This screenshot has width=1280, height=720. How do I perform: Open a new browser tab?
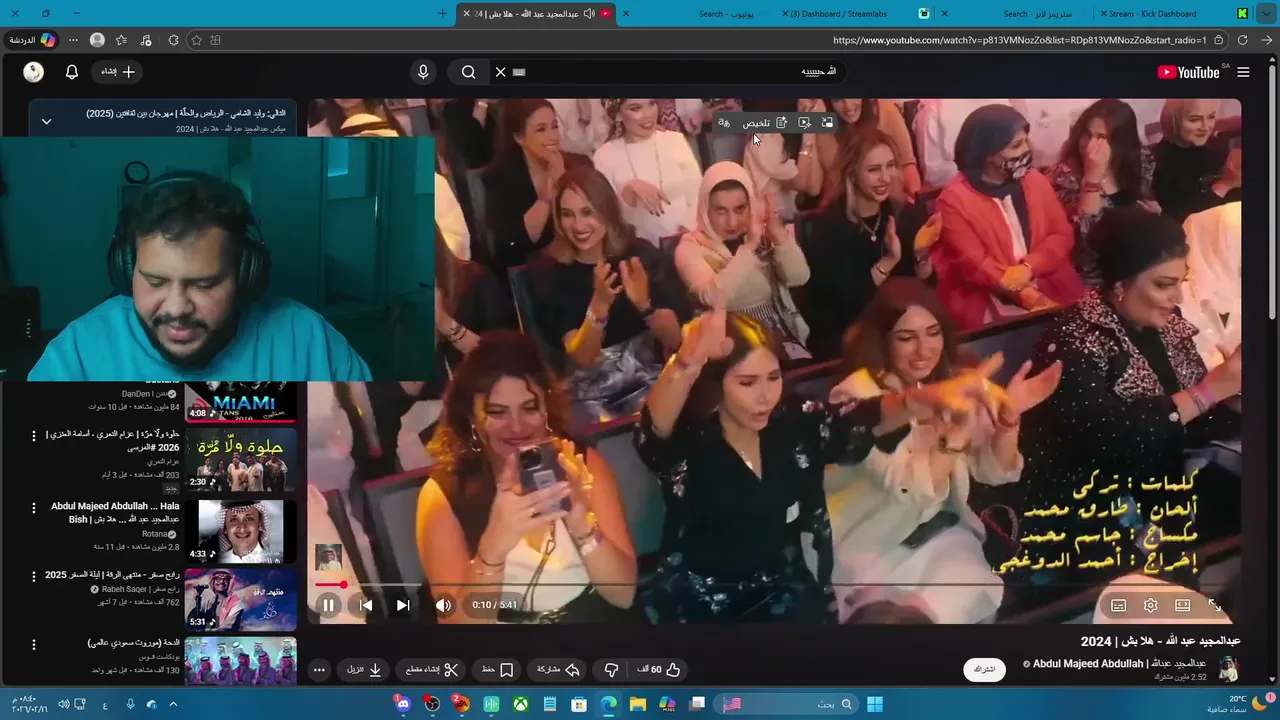click(443, 14)
